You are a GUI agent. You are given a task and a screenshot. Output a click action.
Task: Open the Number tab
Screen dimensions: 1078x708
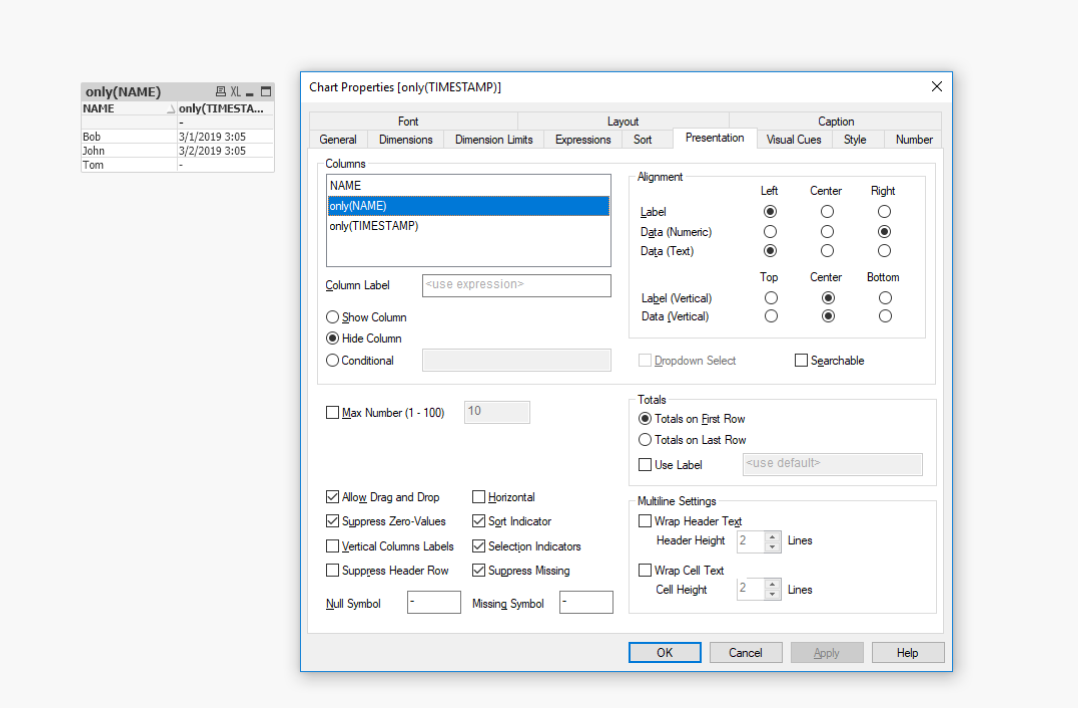point(914,140)
